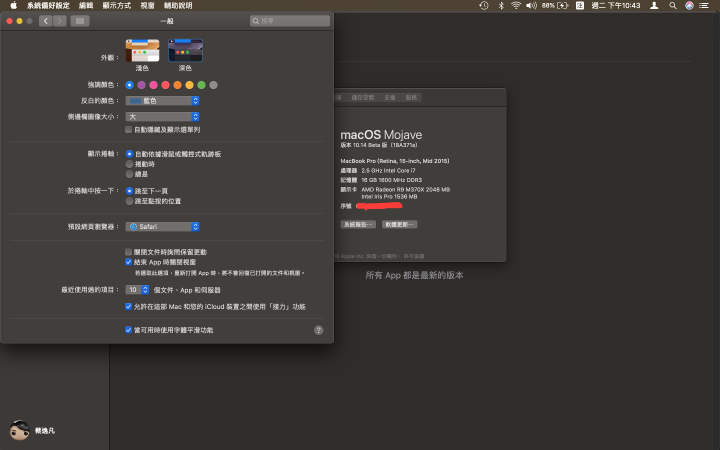The width and height of the screenshot is (720, 450).
Task: Click 軟體更新 button in About window
Action: [399, 225]
